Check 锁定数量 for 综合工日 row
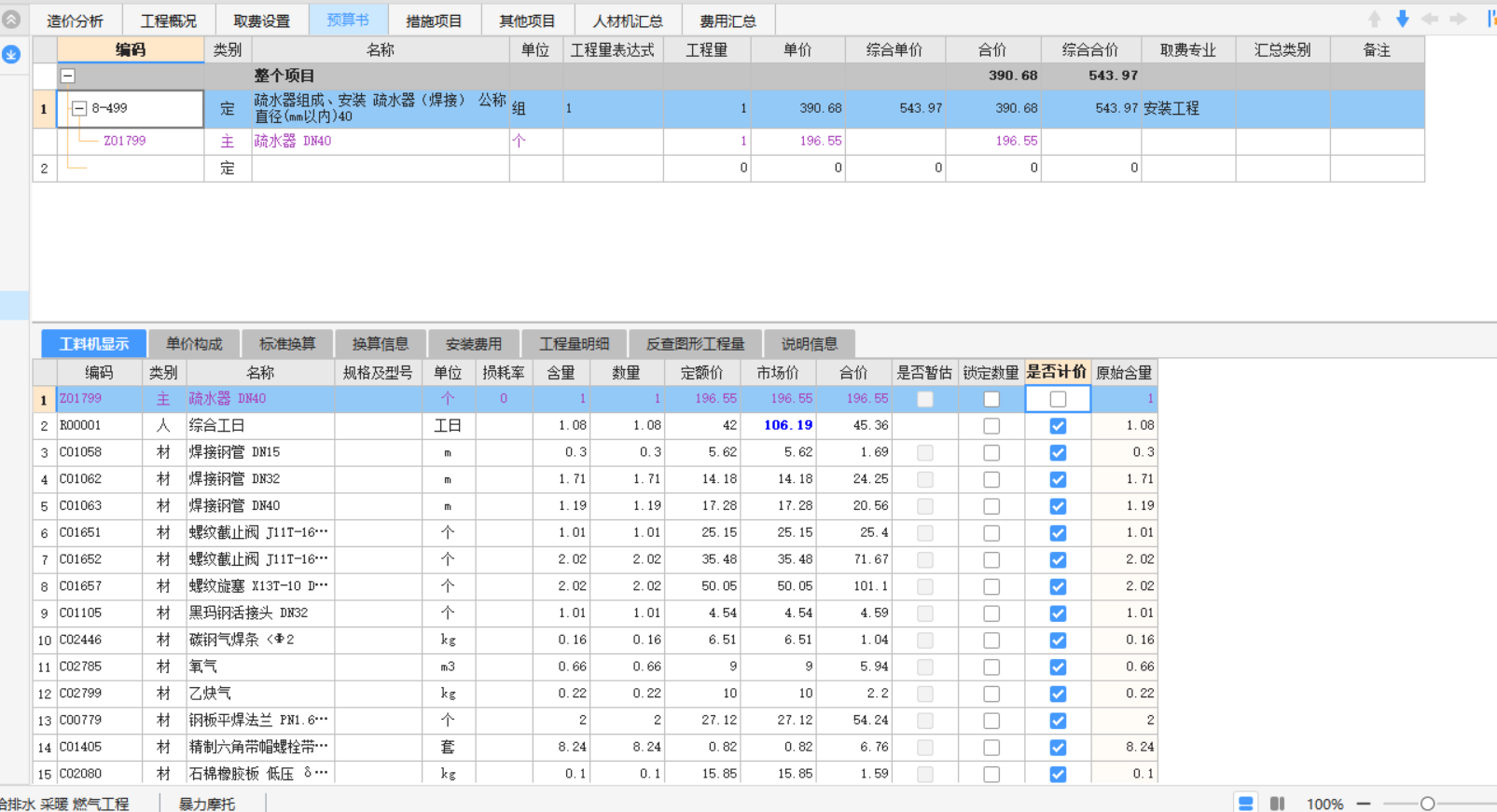The width and height of the screenshot is (1497, 812). click(x=991, y=426)
